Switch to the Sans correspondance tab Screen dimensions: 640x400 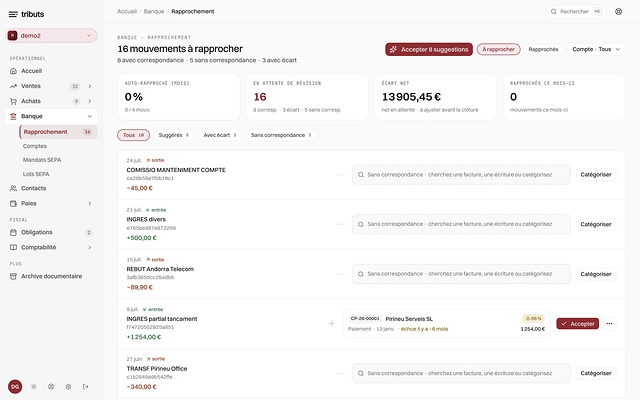click(281, 135)
